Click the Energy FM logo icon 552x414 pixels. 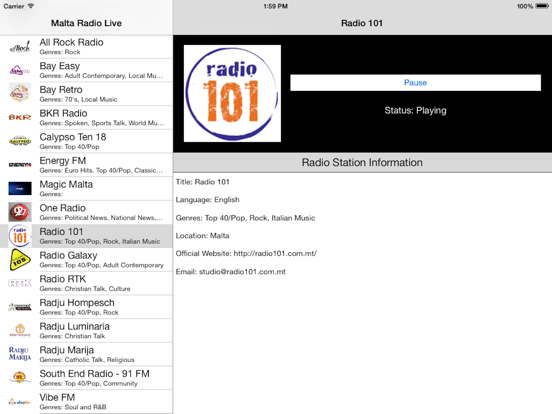(x=20, y=165)
